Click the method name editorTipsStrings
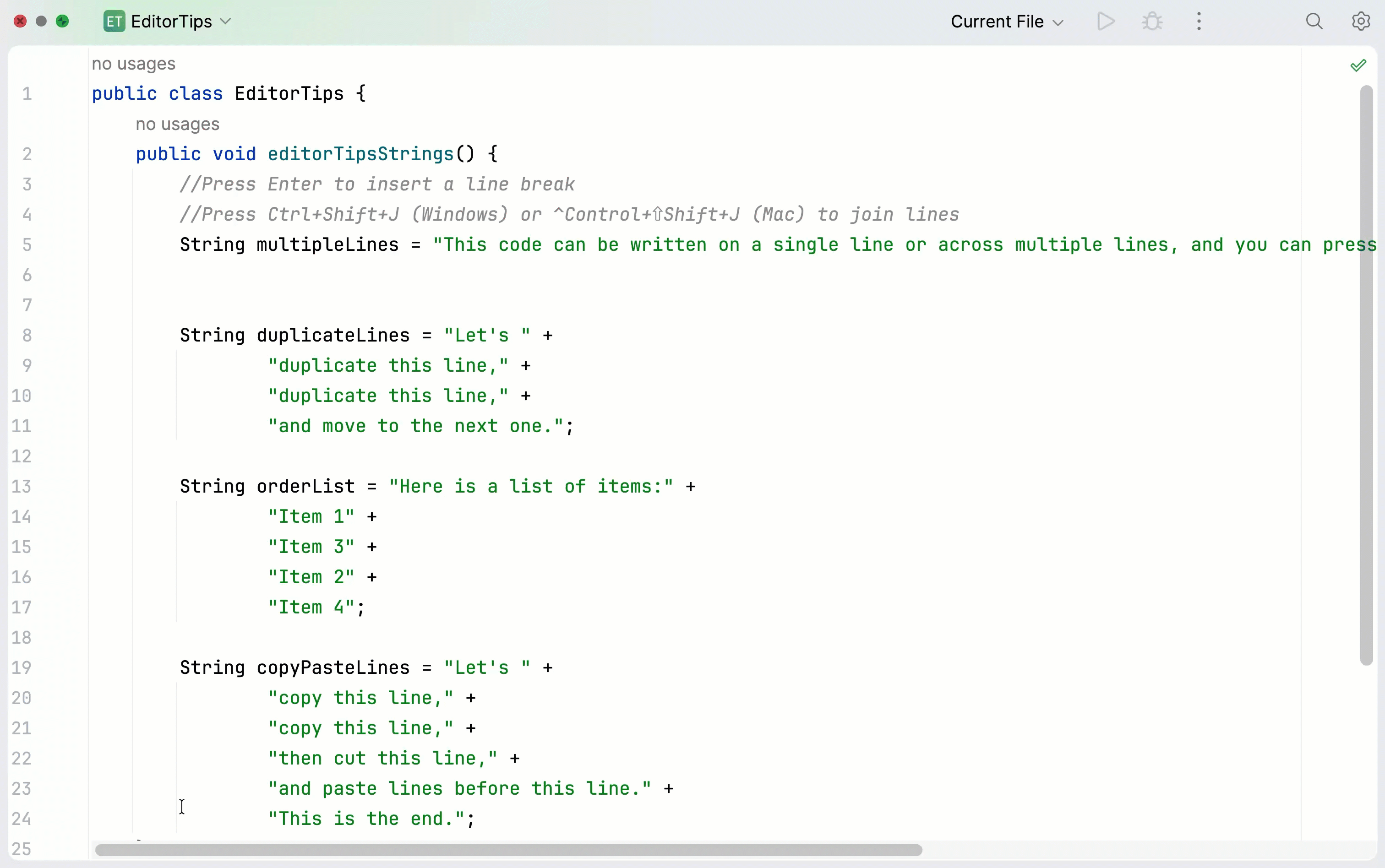This screenshot has width=1385, height=868. [360, 154]
